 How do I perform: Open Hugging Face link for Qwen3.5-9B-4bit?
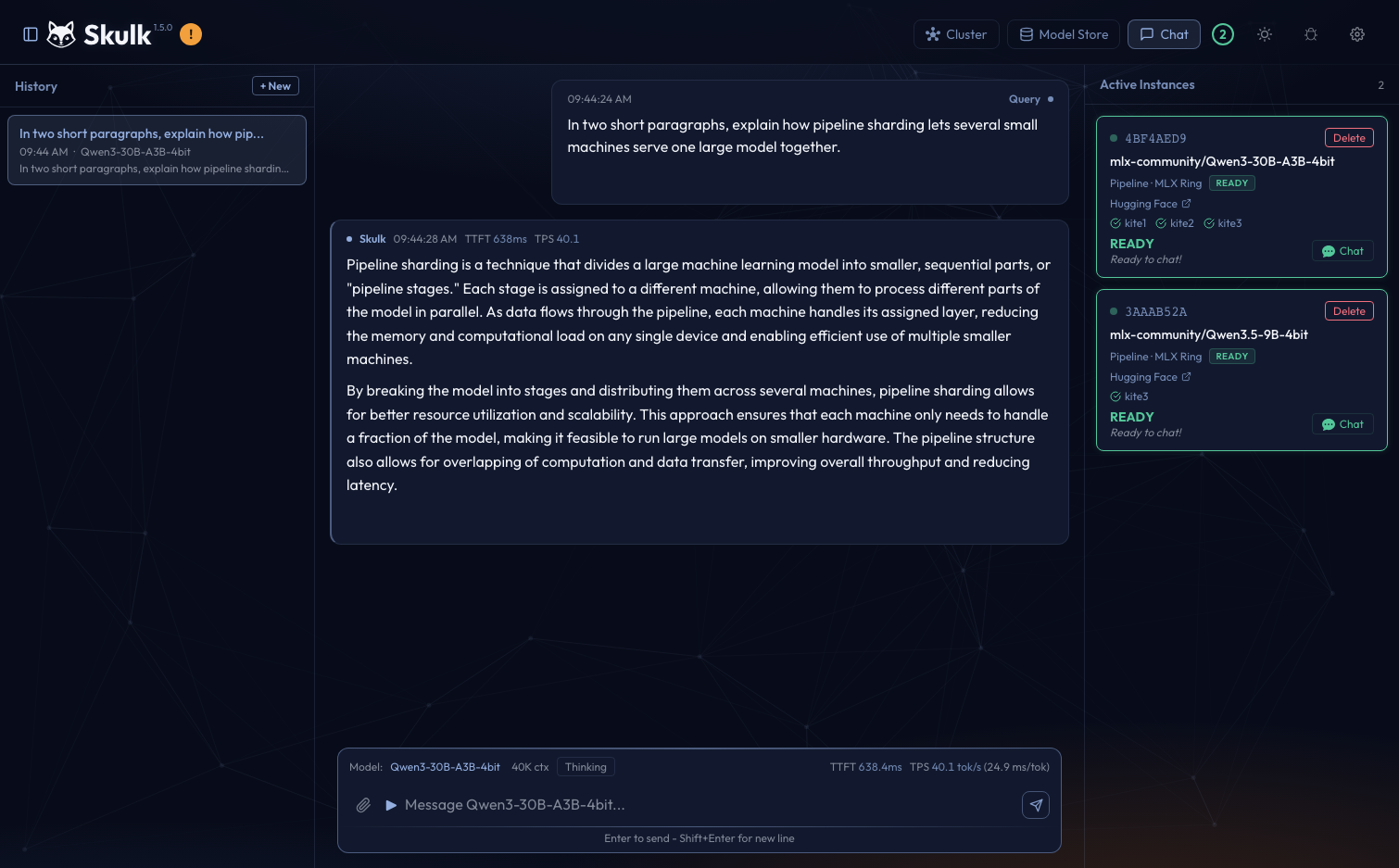click(x=1150, y=377)
